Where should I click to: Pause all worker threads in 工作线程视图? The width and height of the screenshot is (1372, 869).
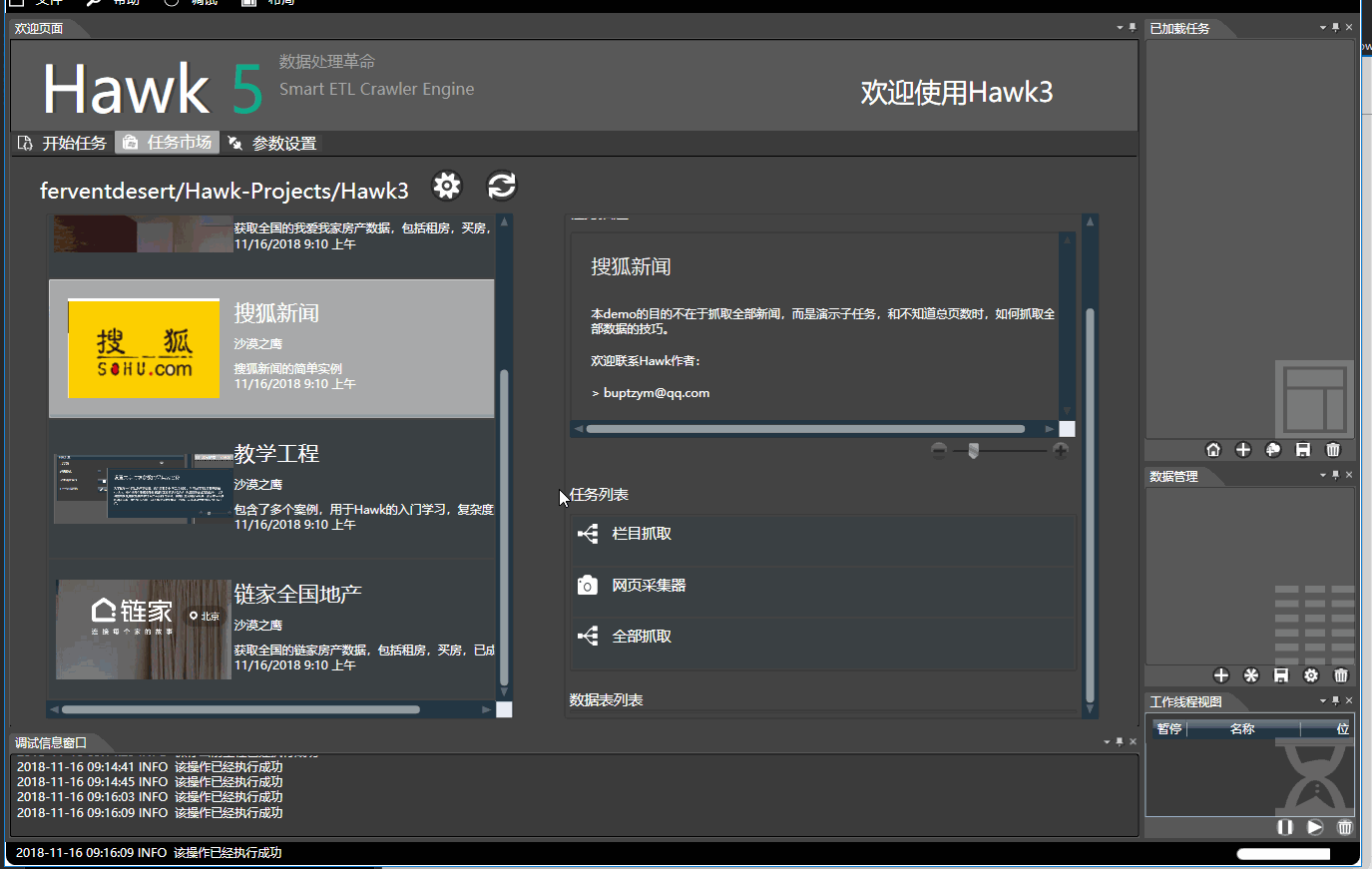pyautogui.click(x=1285, y=827)
